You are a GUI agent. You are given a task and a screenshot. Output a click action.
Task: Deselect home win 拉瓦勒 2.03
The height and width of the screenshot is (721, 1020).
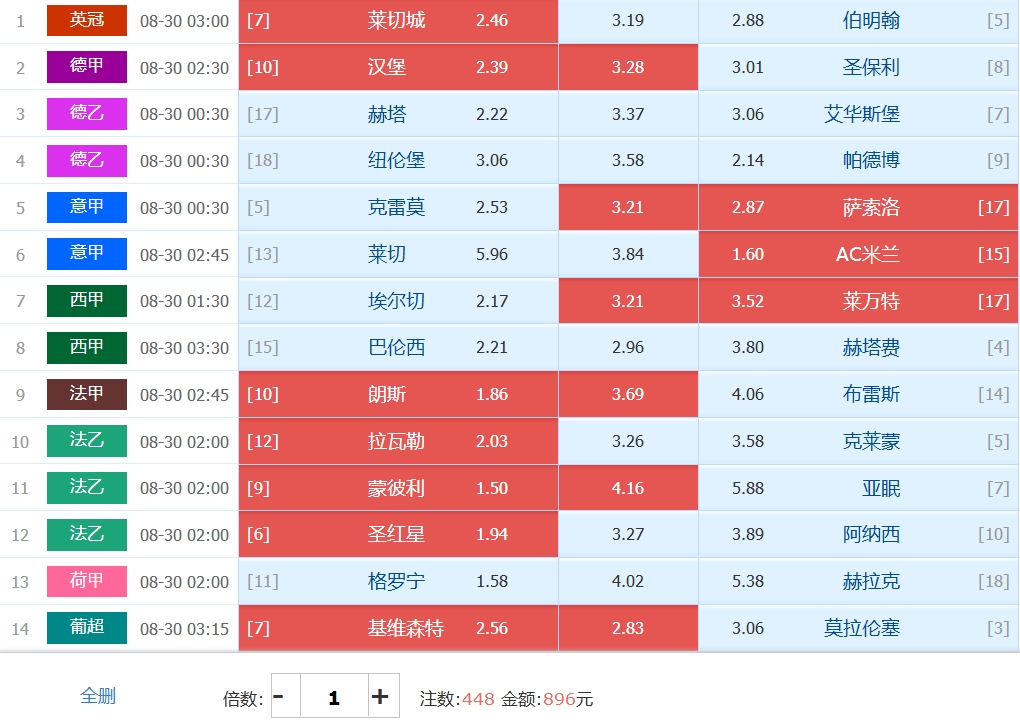398,441
